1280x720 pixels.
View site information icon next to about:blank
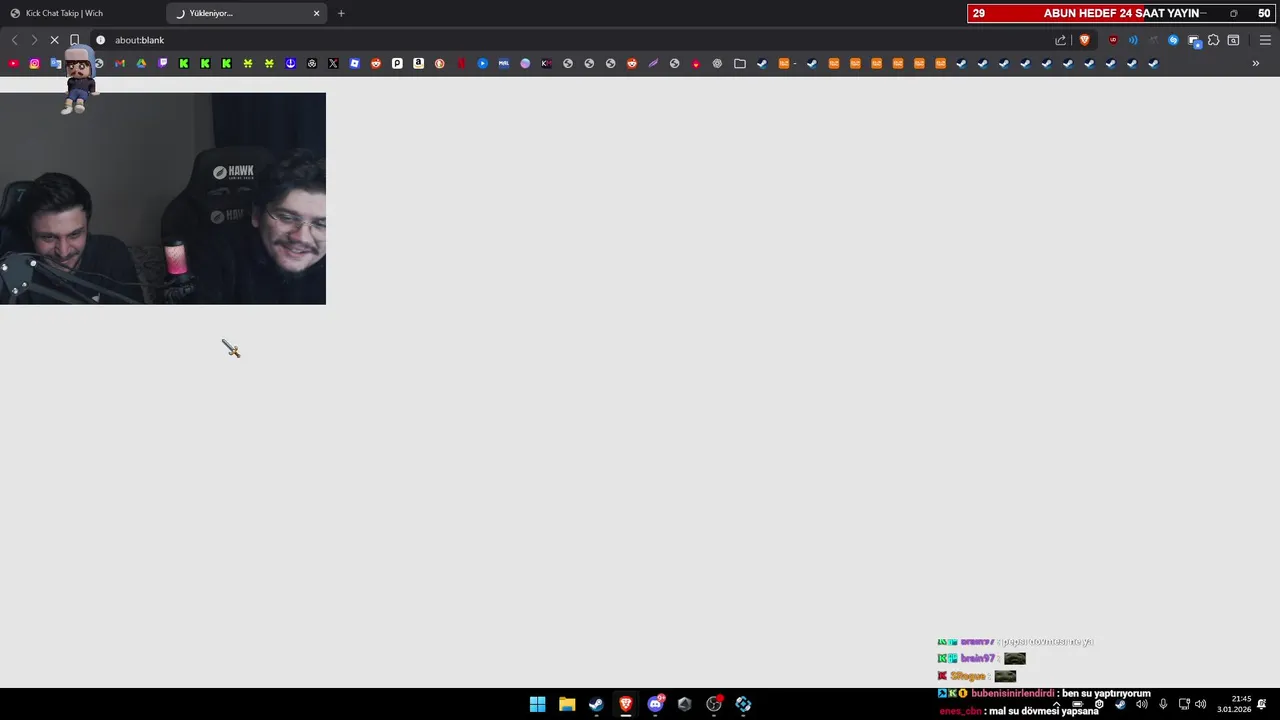[x=100, y=40]
